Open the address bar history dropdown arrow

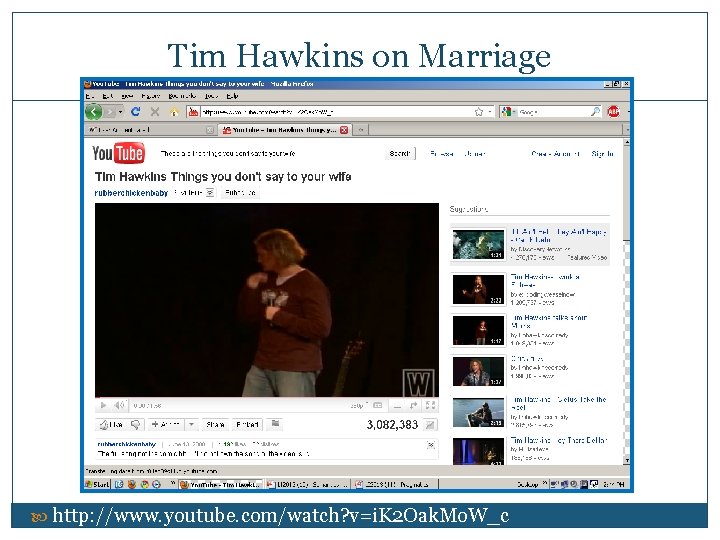pos(490,112)
